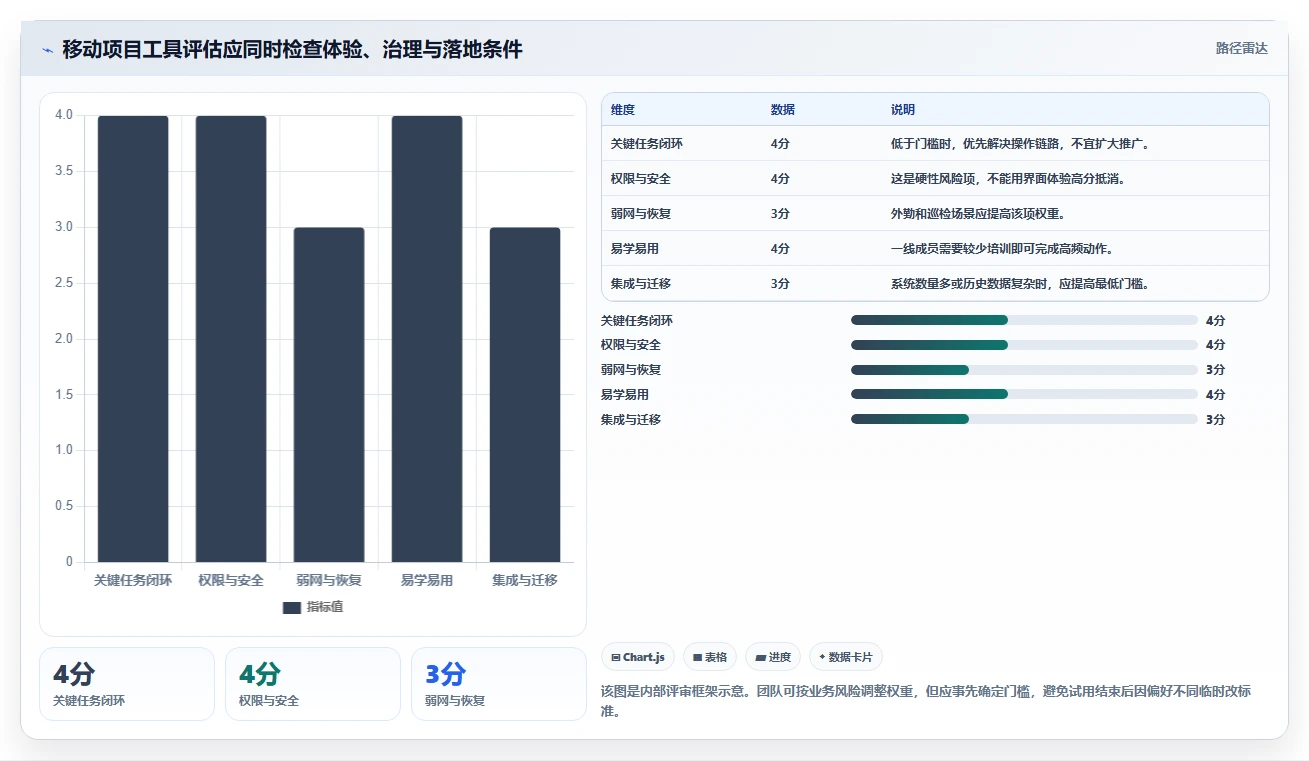
Task: Select the 易学易用 table row cell
Action: click(635, 249)
